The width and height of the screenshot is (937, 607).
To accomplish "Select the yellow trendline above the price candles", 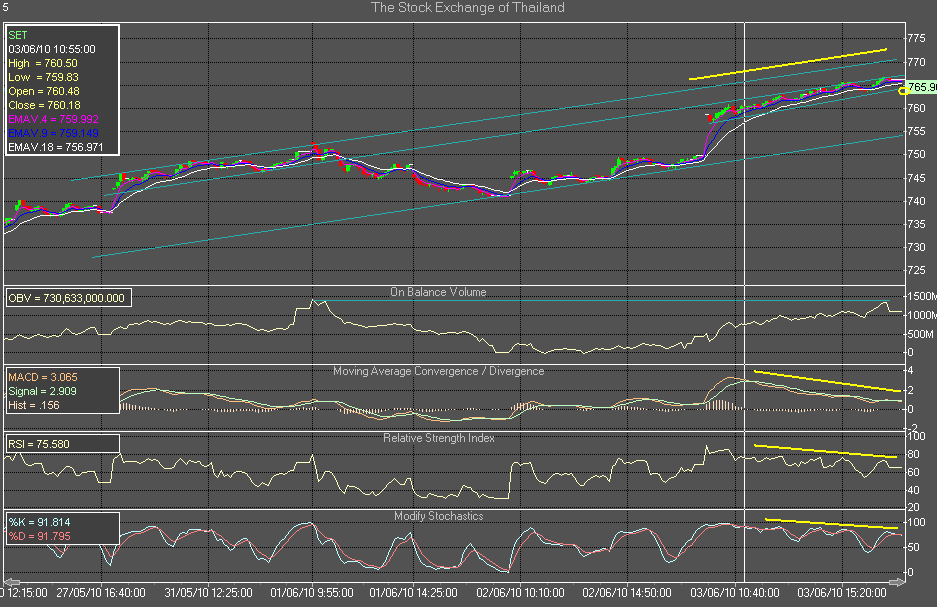I will tap(788, 64).
